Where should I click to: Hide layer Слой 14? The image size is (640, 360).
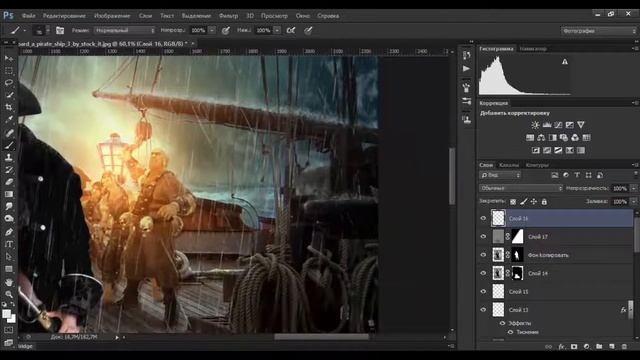tap(483, 273)
